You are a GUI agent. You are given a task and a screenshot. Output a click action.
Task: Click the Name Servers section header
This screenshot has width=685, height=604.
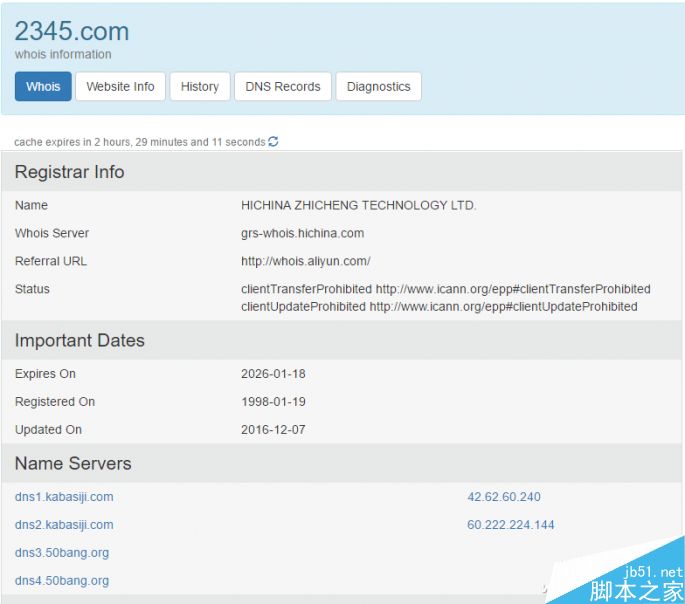tap(73, 464)
